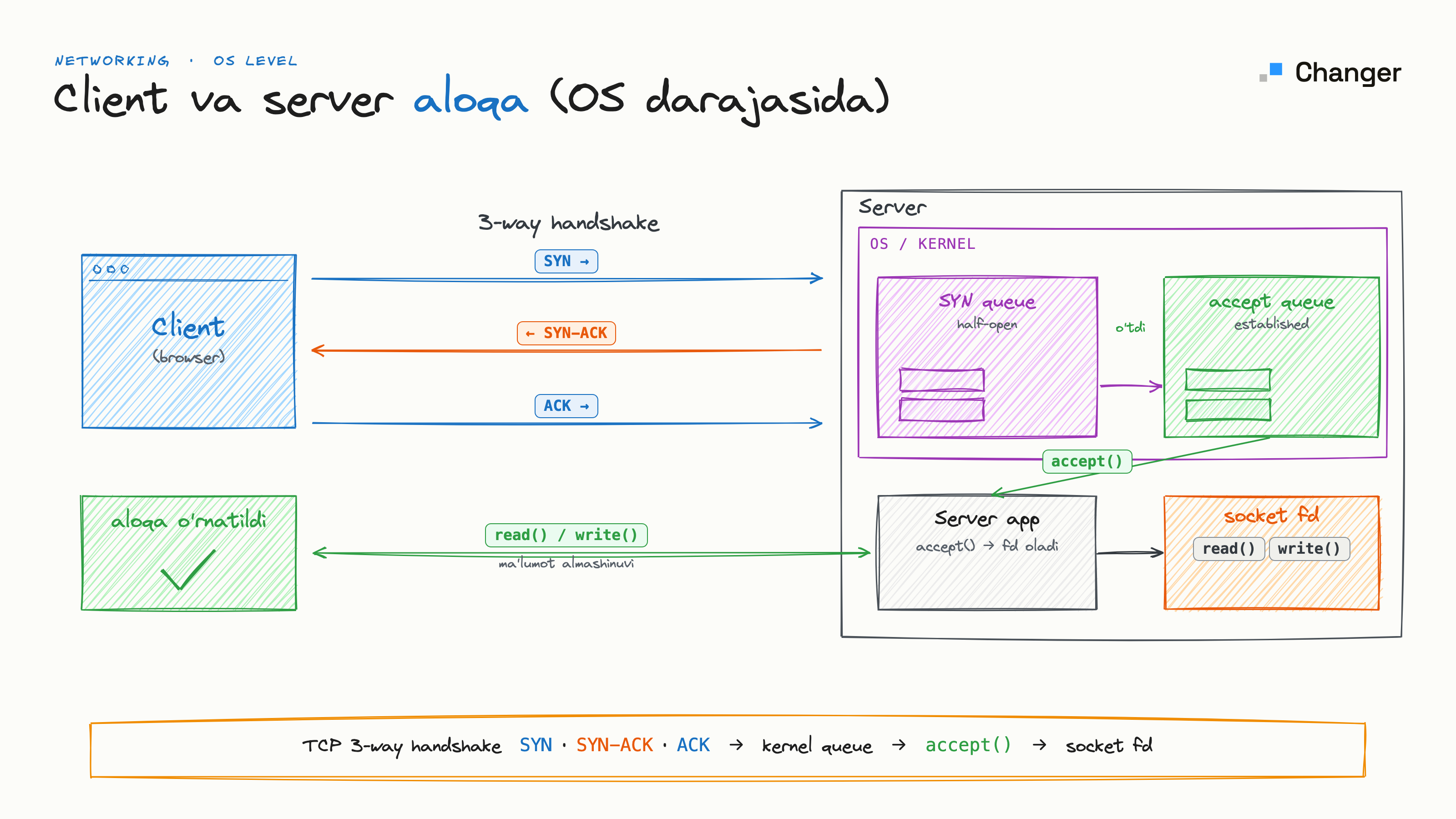The height and width of the screenshot is (819, 1456).
Task: Click the 'established' subtitle
Action: coord(1271,324)
